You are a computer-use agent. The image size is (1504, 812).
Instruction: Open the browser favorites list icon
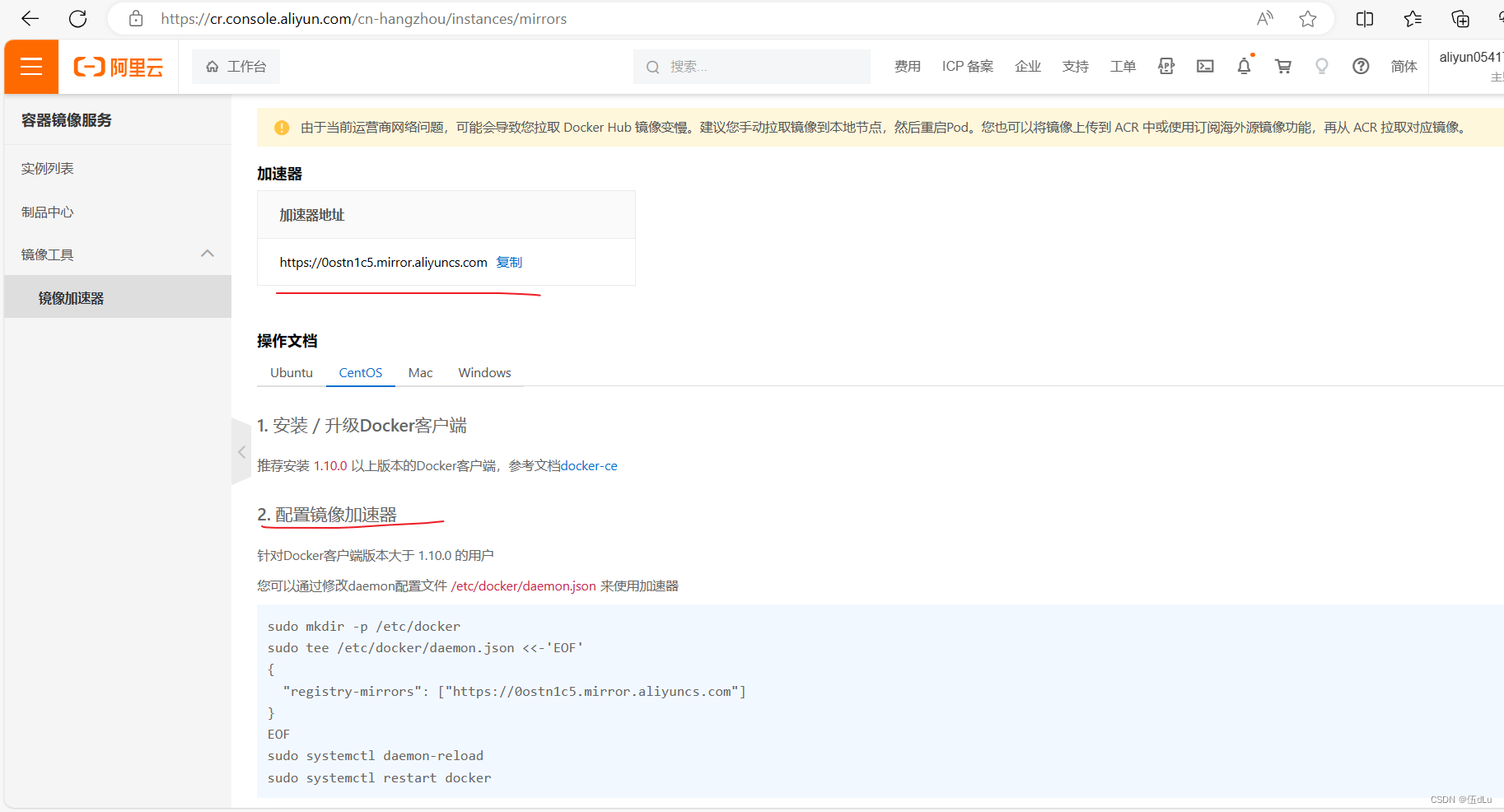point(1413,18)
